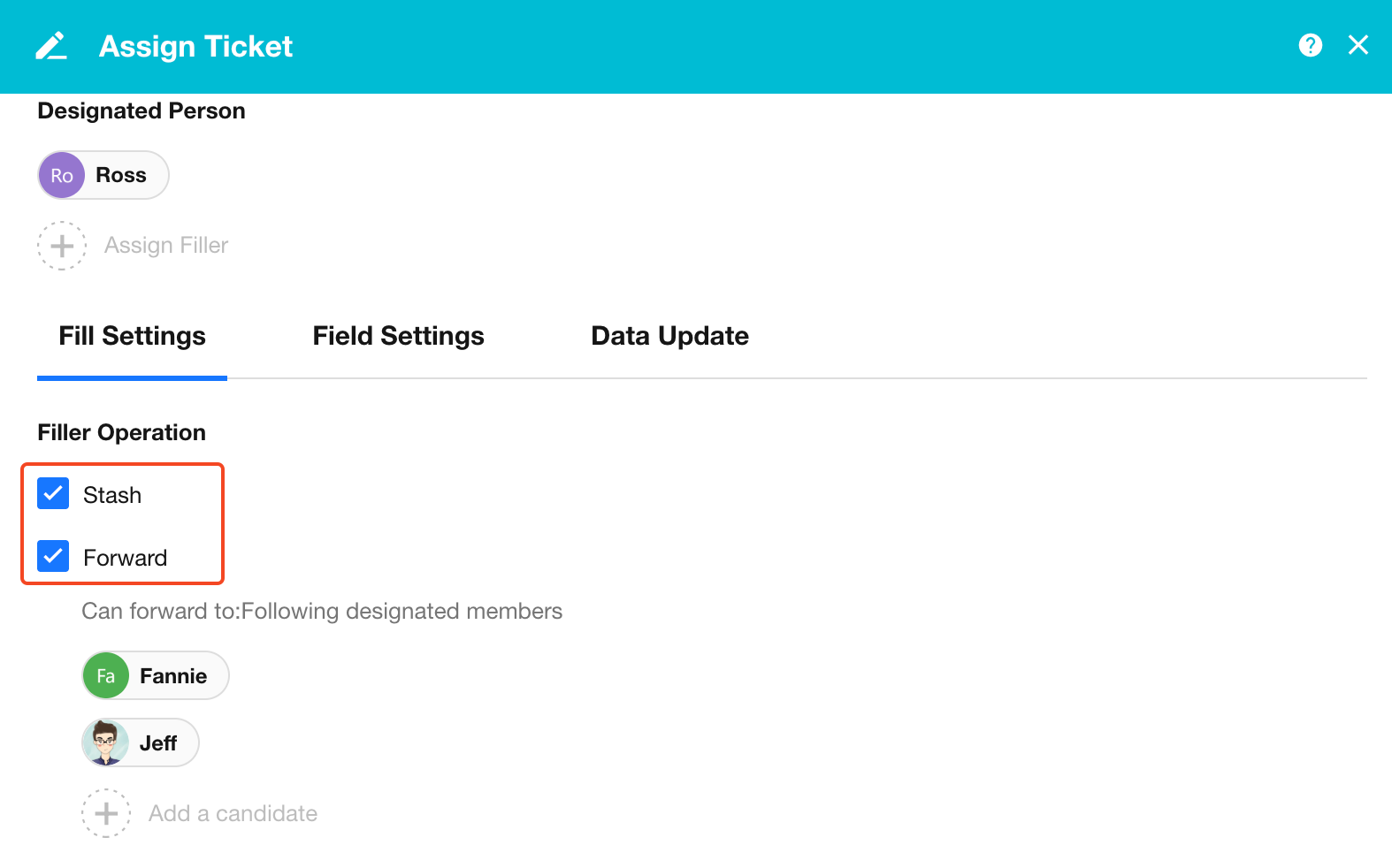The image size is (1392, 868).
Task: Click Ross's purple Ro avatar
Action: pos(62,175)
